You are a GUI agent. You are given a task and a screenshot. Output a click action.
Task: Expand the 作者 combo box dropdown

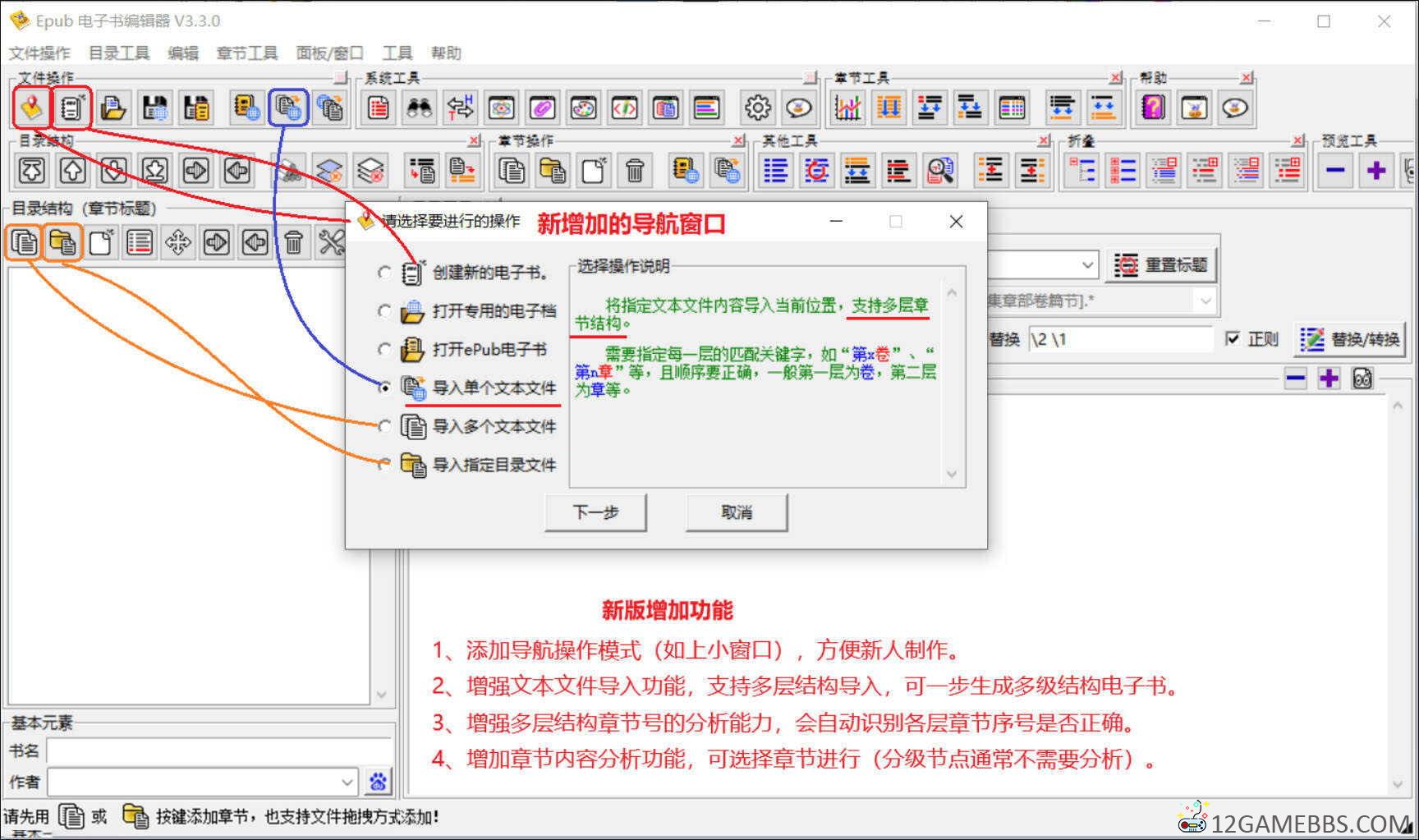coord(347,782)
